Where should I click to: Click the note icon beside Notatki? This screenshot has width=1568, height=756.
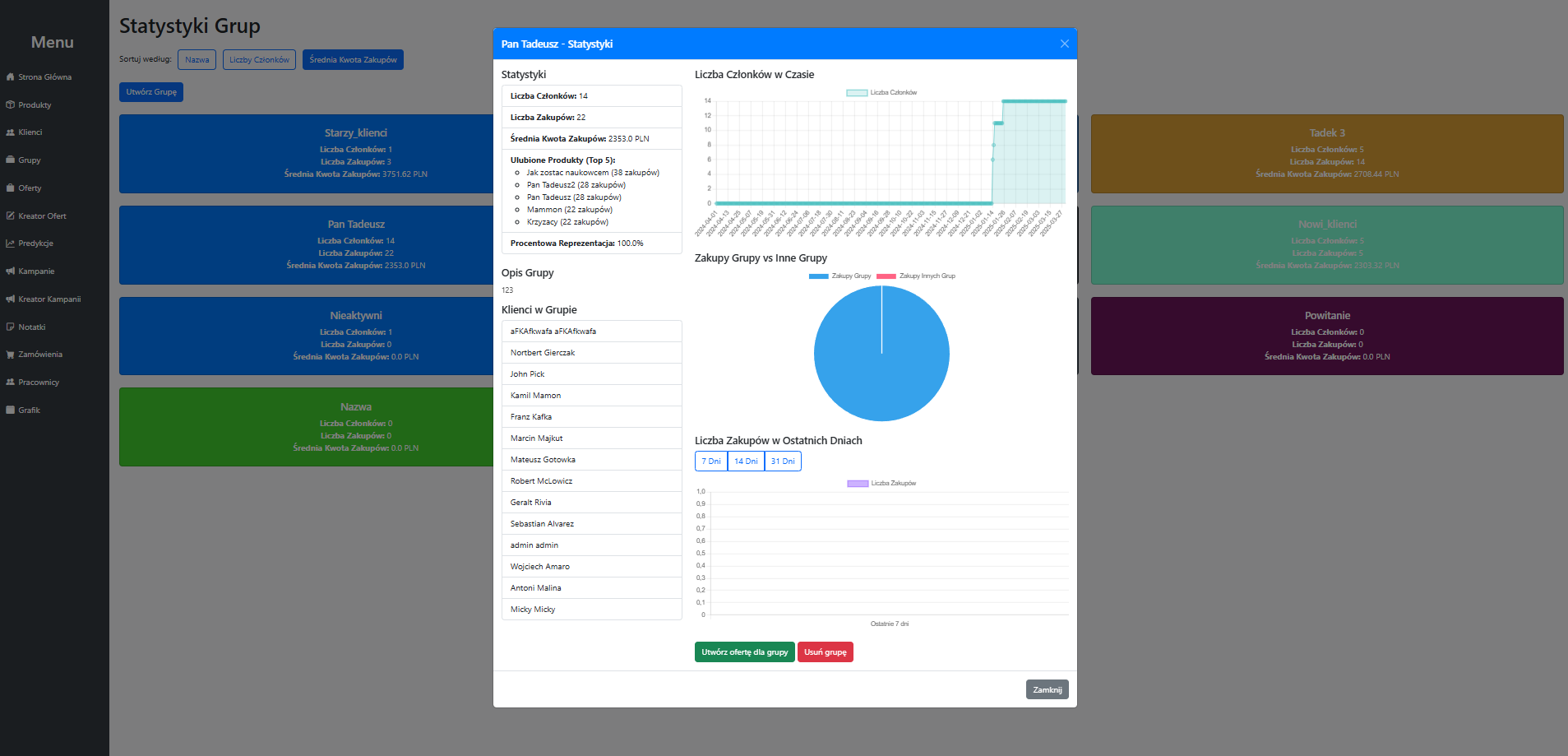click(10, 327)
